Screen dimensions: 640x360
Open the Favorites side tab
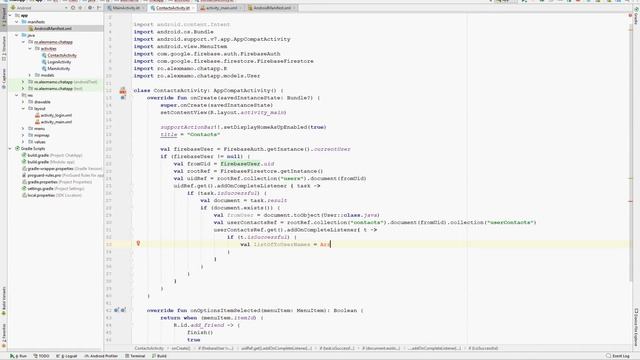click(4, 336)
